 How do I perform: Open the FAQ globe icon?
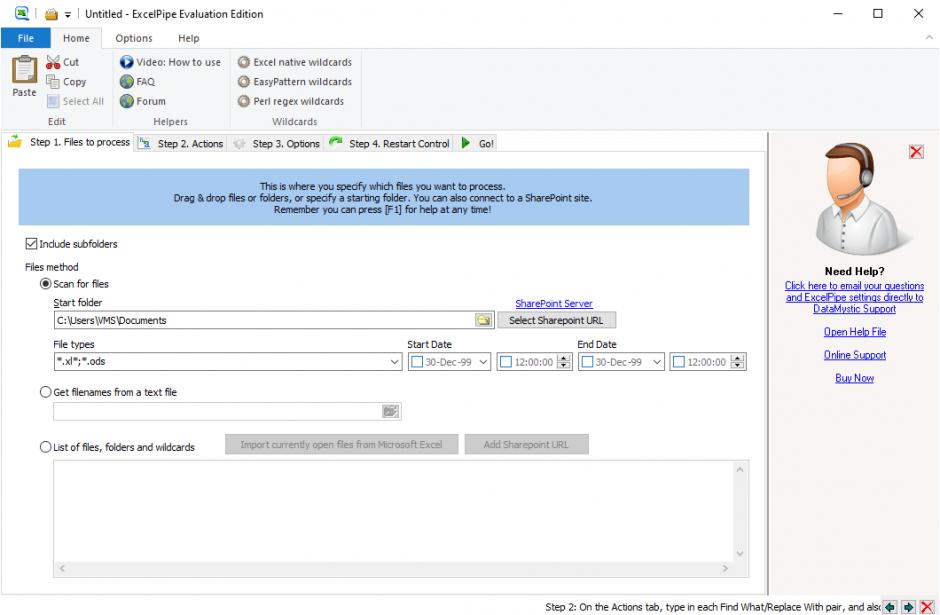[x=126, y=82]
